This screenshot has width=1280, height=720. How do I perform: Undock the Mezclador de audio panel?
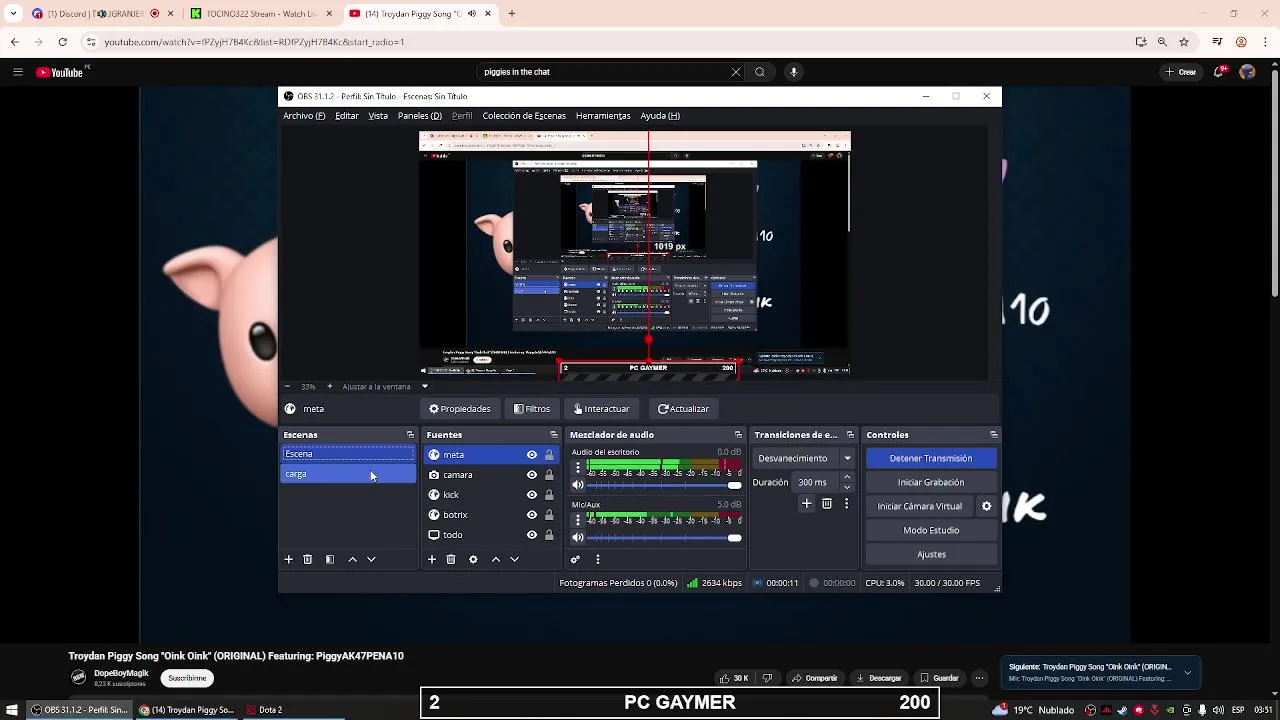click(739, 435)
